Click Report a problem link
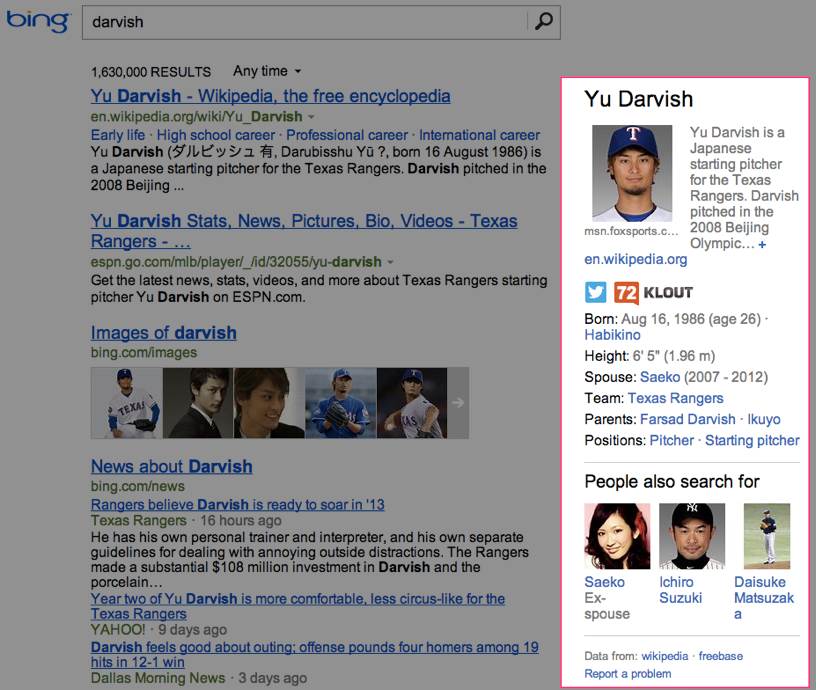The height and width of the screenshot is (690, 816). point(628,673)
